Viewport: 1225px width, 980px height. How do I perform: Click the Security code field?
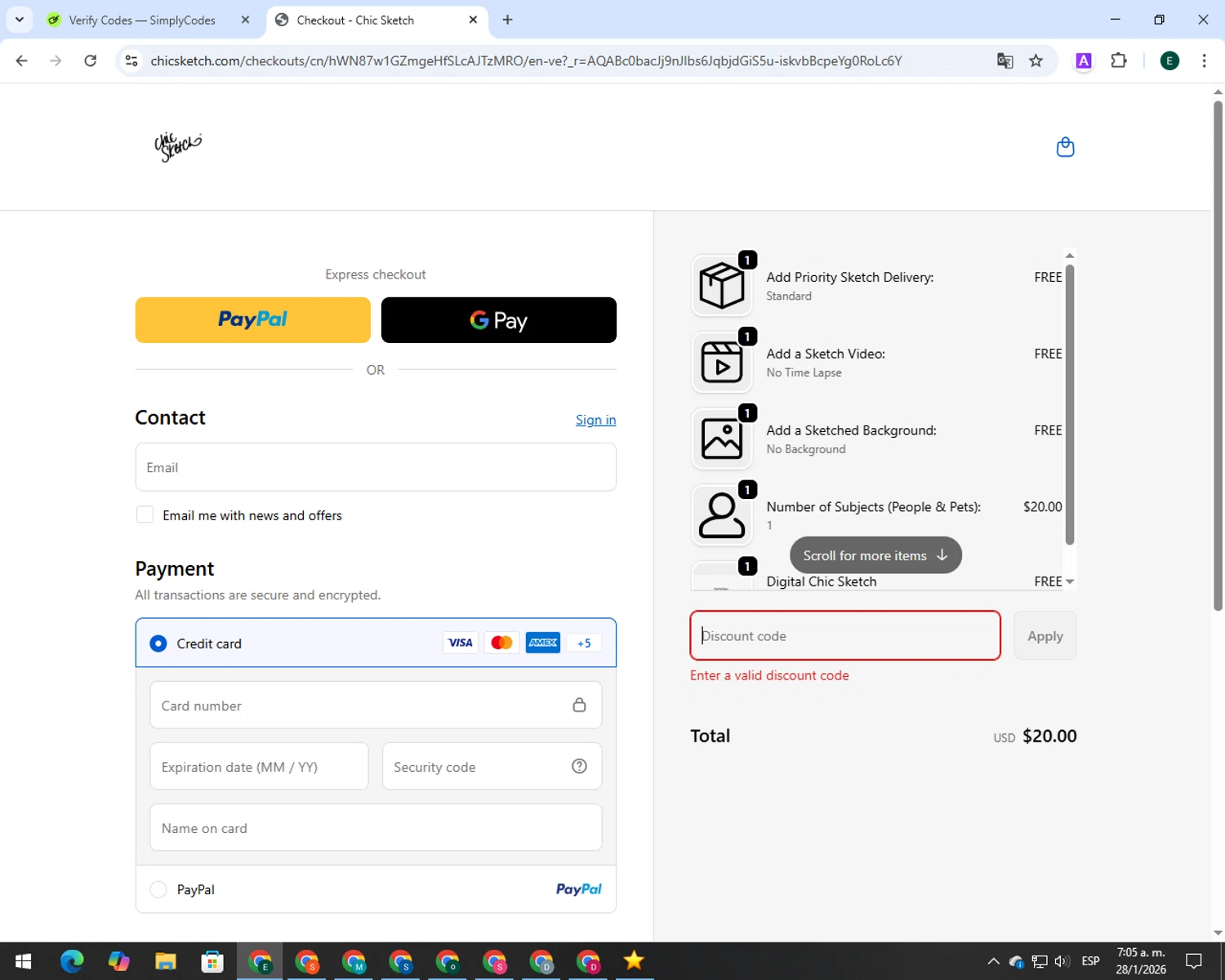492,766
